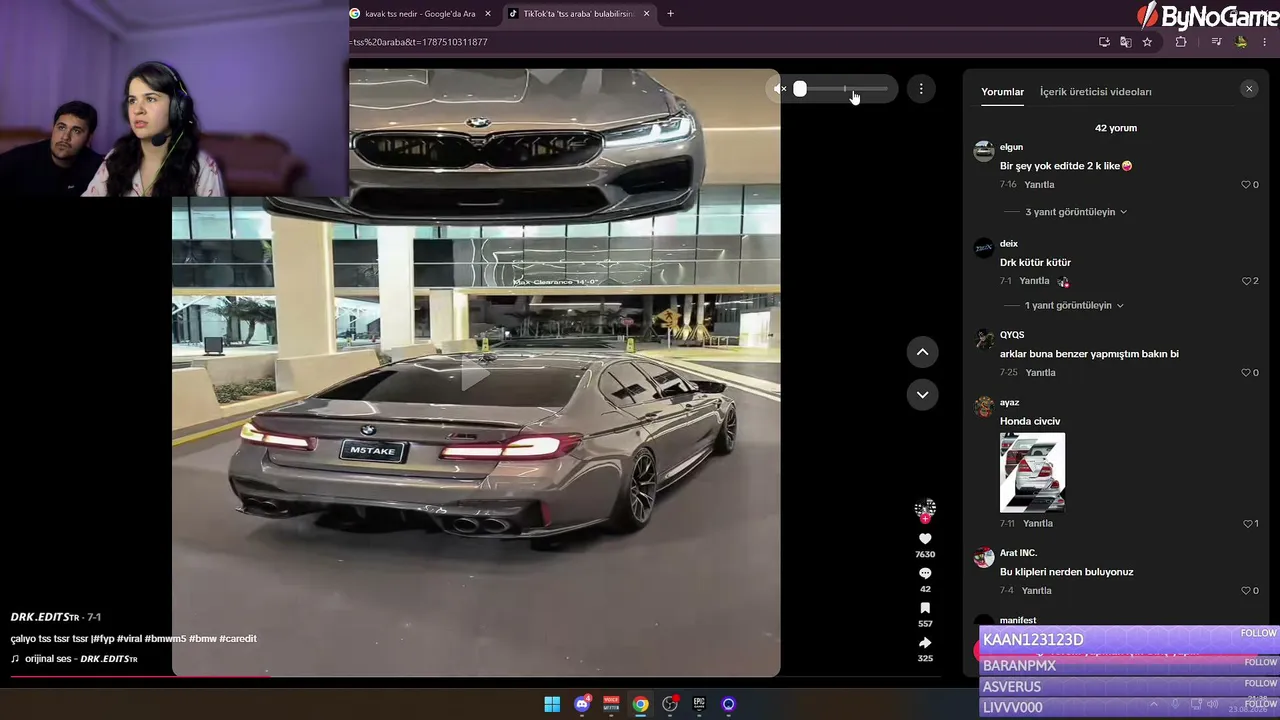Unmute the TikTok video with speaker icon

click(x=780, y=89)
